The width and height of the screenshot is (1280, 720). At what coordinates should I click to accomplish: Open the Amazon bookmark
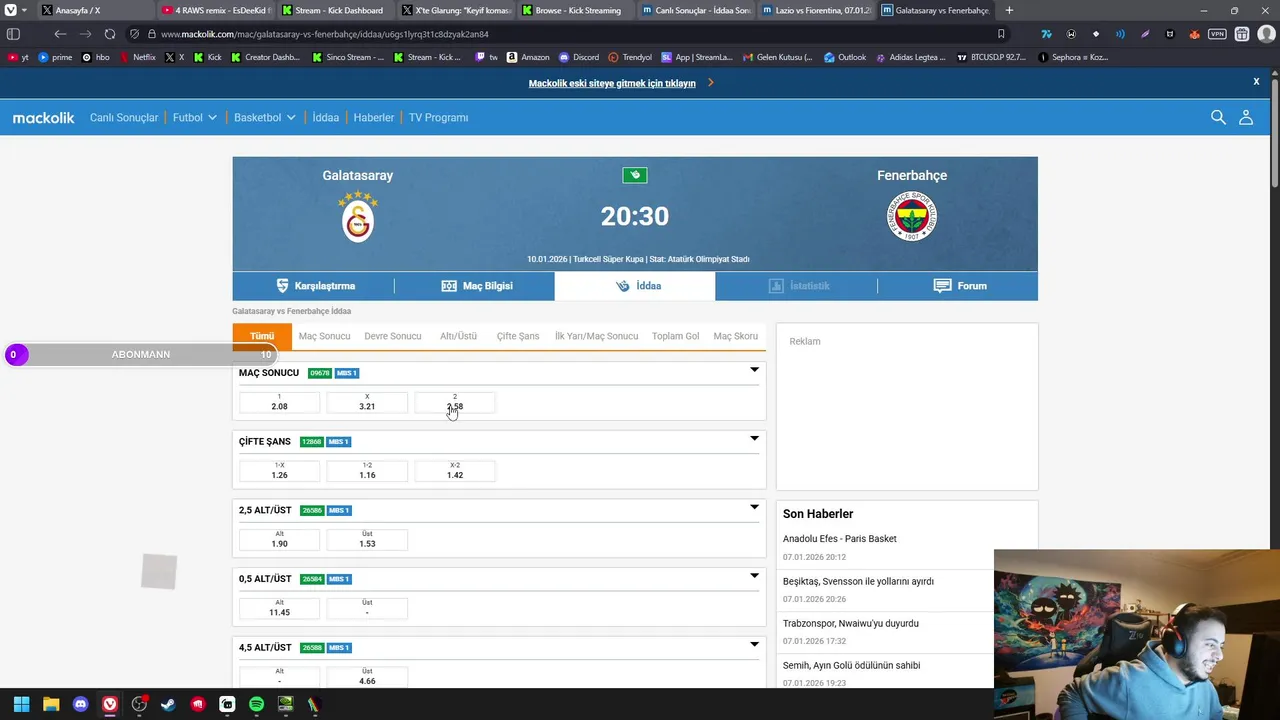pyautogui.click(x=528, y=57)
